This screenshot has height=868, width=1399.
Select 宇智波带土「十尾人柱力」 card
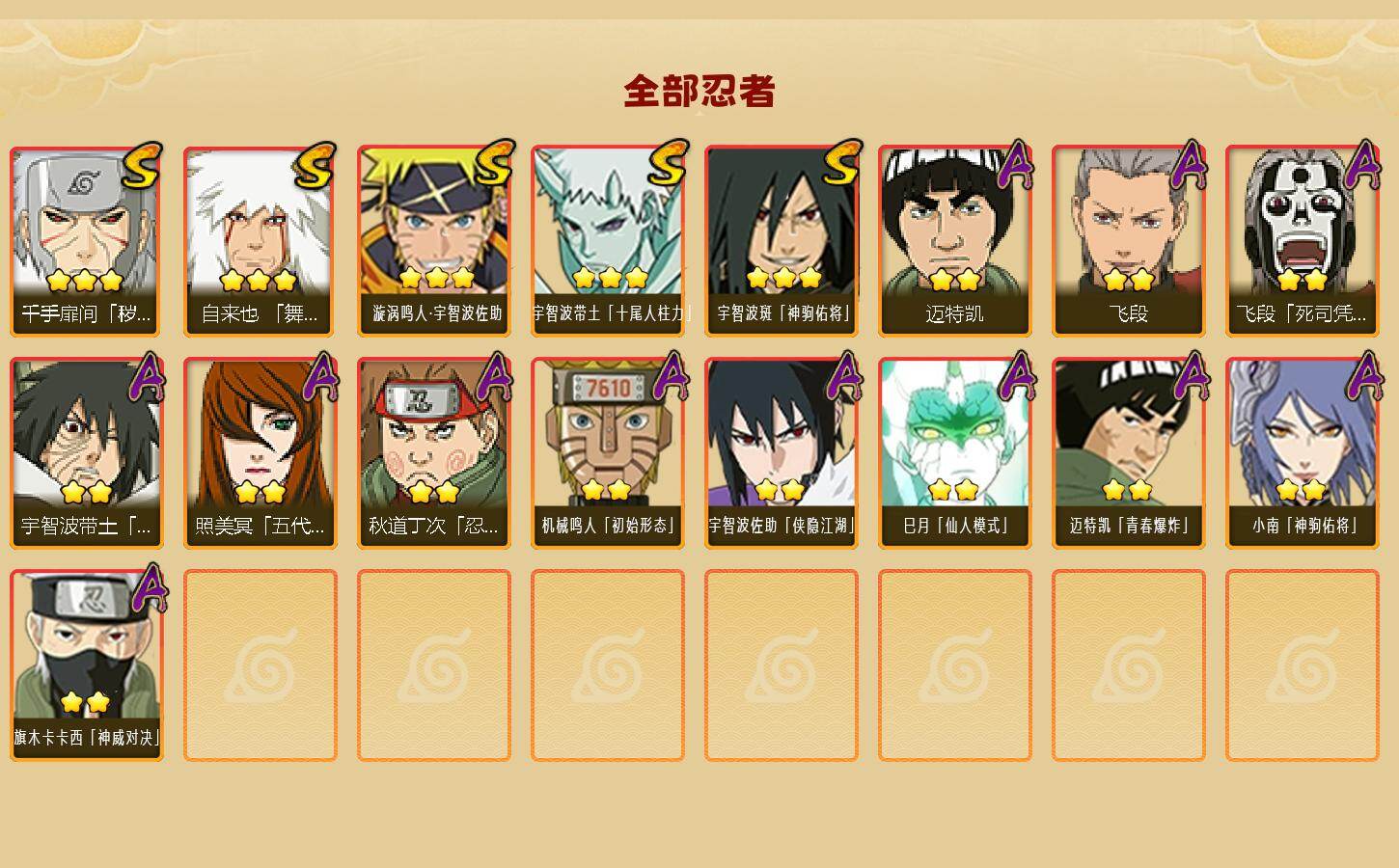pos(608,241)
